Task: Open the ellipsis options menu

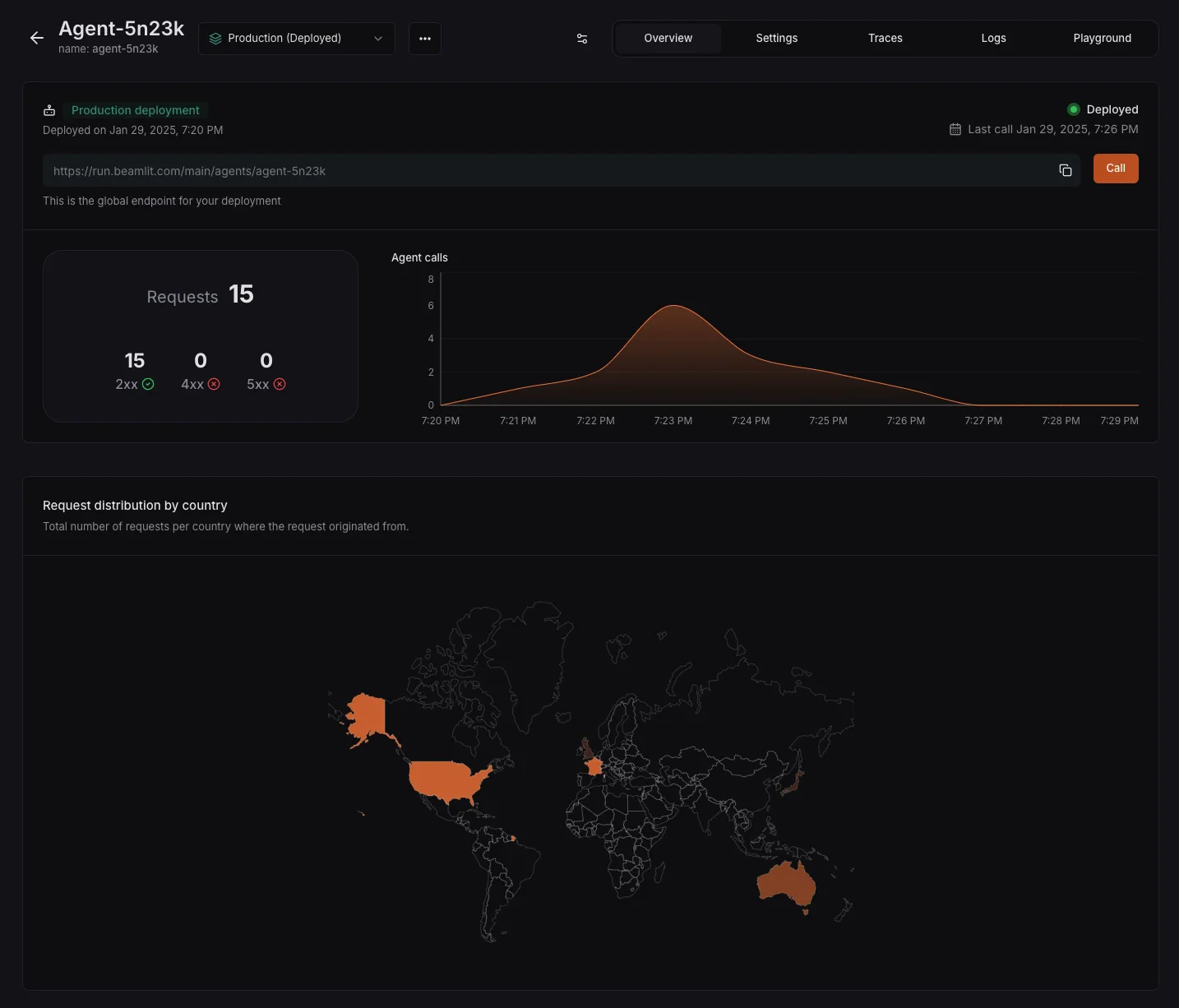Action: tap(425, 39)
